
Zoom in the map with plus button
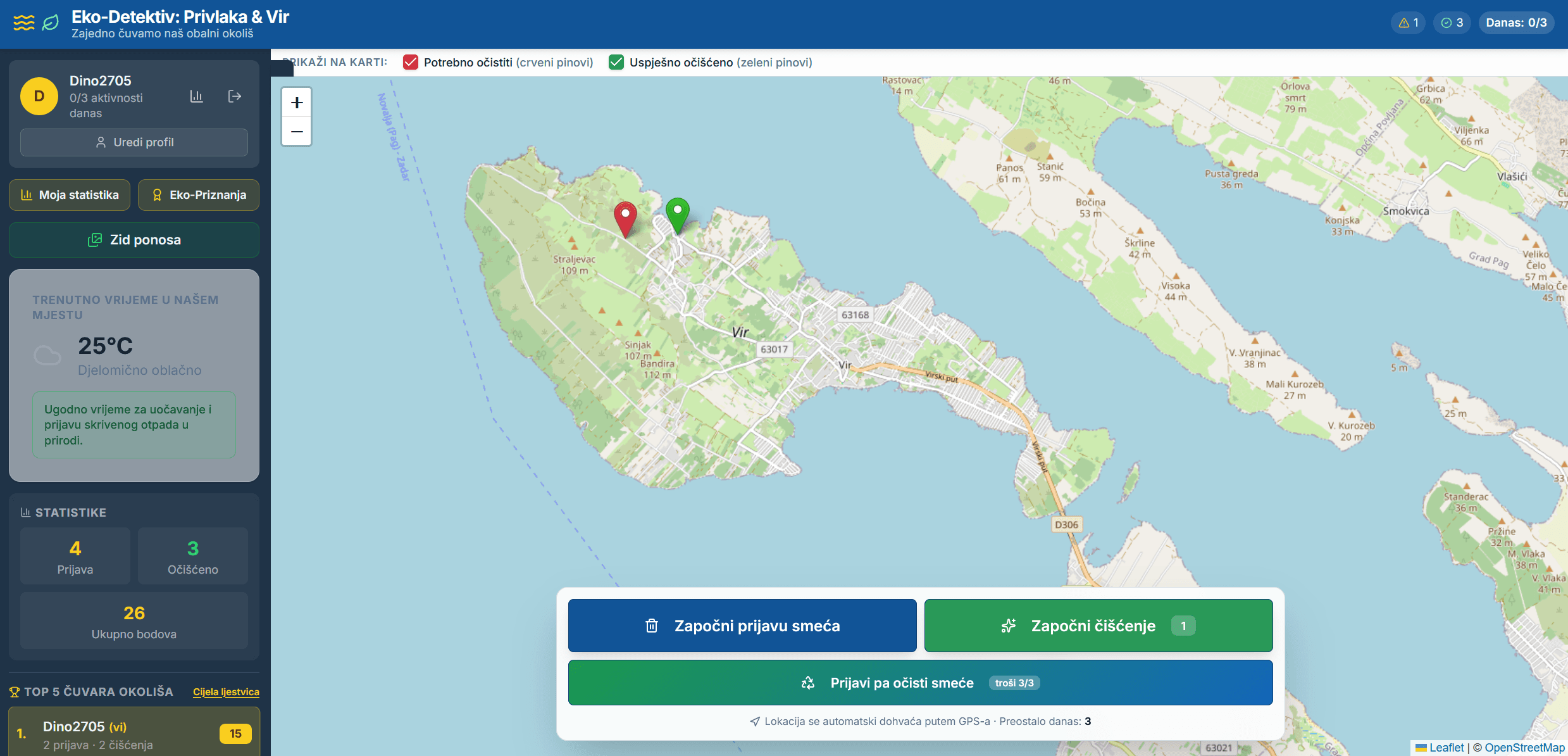pos(297,103)
